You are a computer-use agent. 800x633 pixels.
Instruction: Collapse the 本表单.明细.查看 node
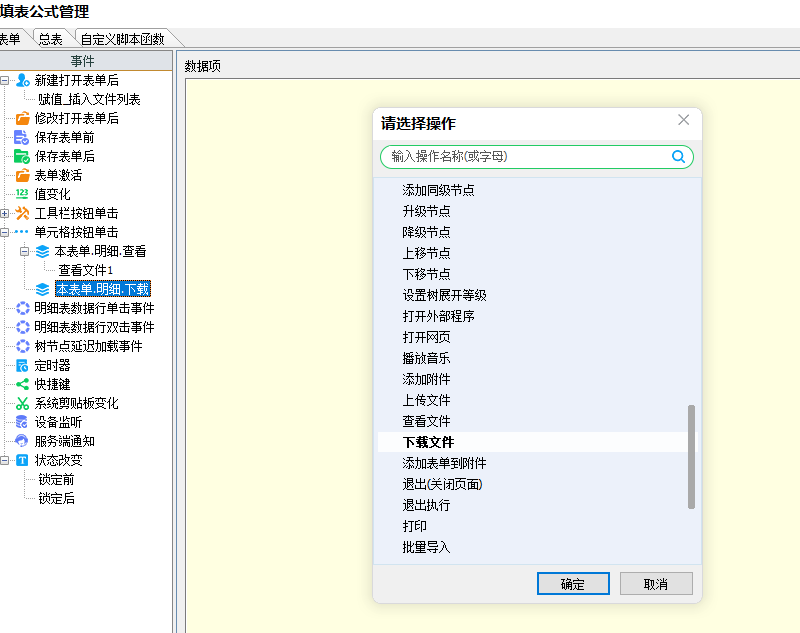[24, 251]
